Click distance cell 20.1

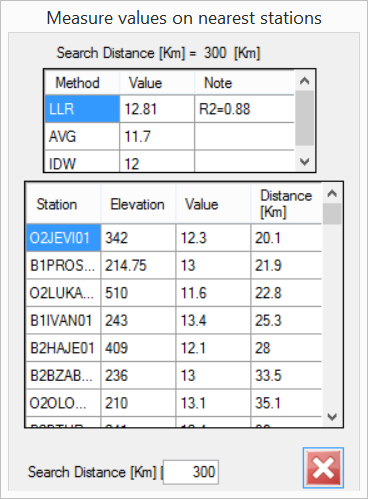286,238
